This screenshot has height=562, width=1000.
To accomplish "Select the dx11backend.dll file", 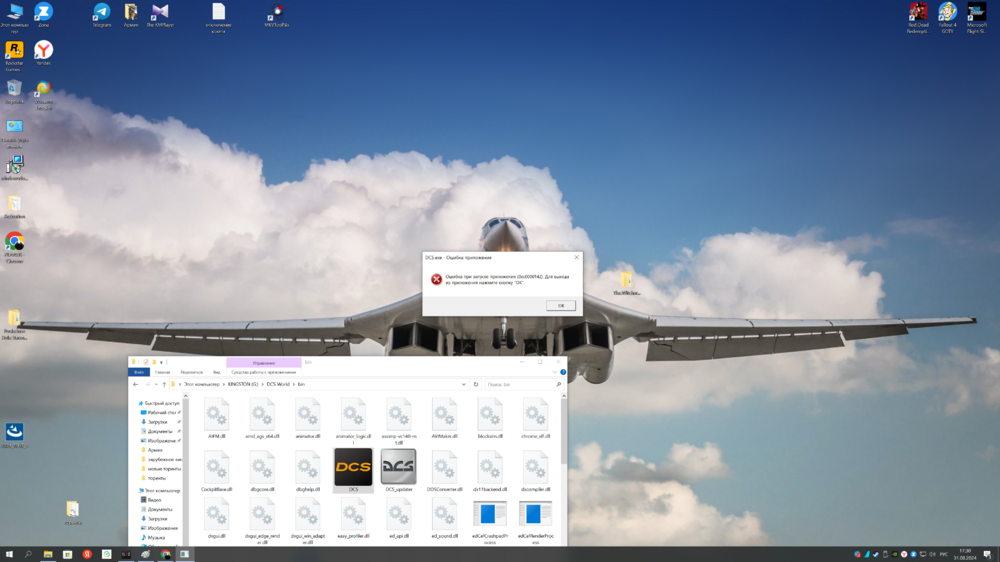I will tap(490, 471).
